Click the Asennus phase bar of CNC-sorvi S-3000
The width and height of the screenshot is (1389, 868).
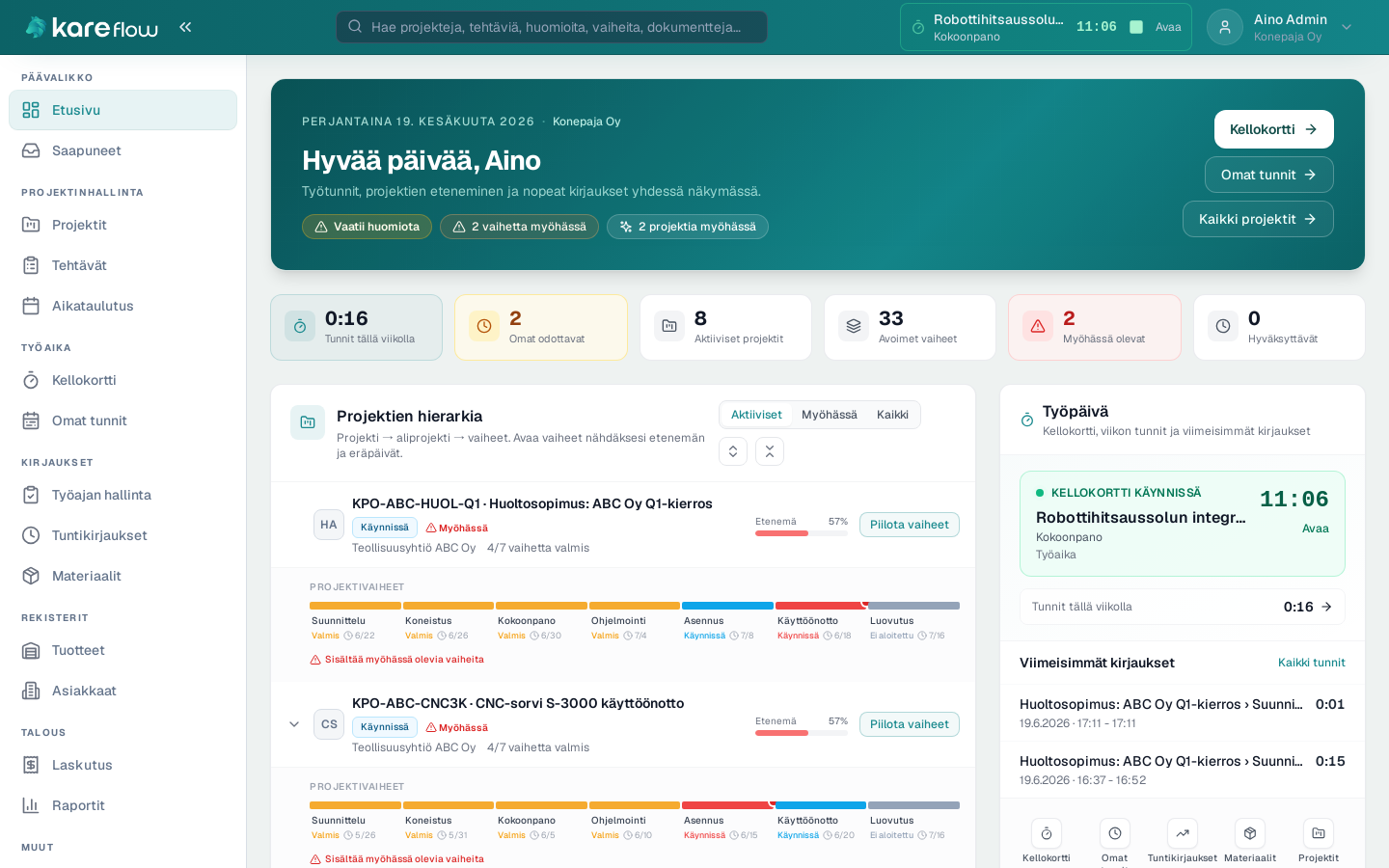click(x=727, y=805)
